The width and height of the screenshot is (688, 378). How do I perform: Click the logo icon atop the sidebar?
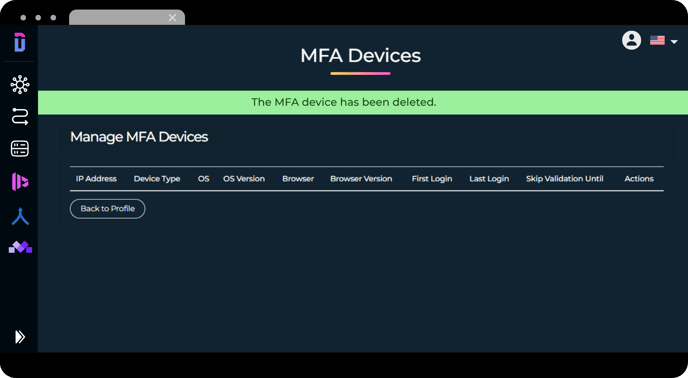click(x=20, y=43)
